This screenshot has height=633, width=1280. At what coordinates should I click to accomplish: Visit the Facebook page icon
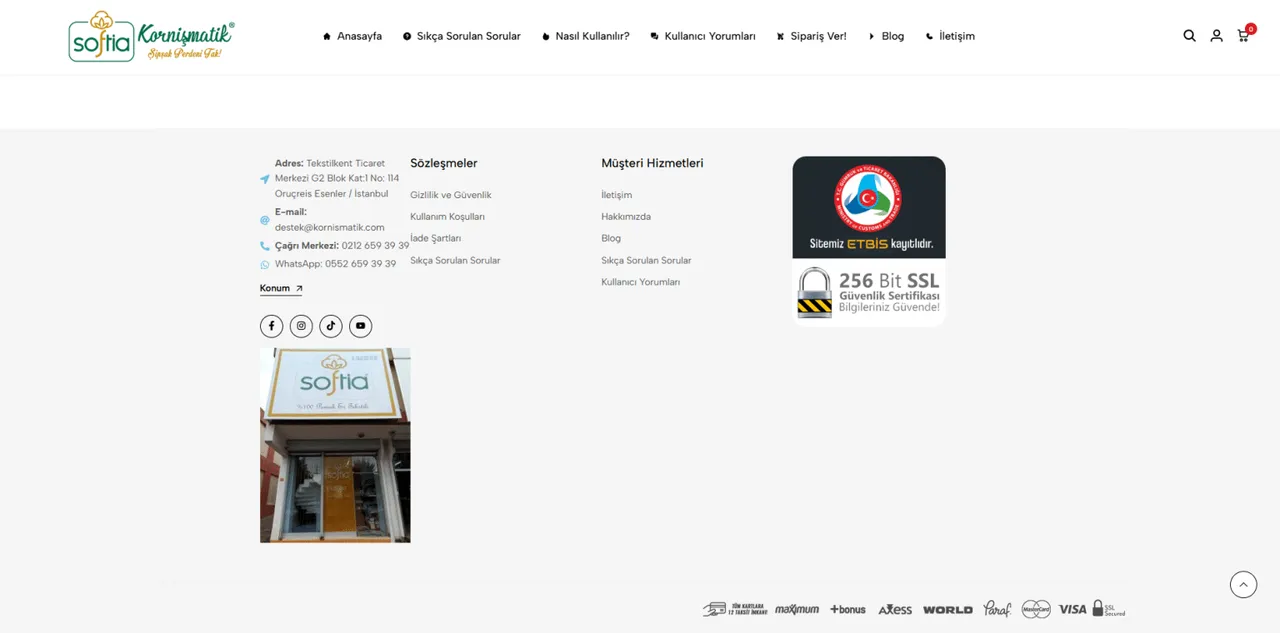(271, 326)
